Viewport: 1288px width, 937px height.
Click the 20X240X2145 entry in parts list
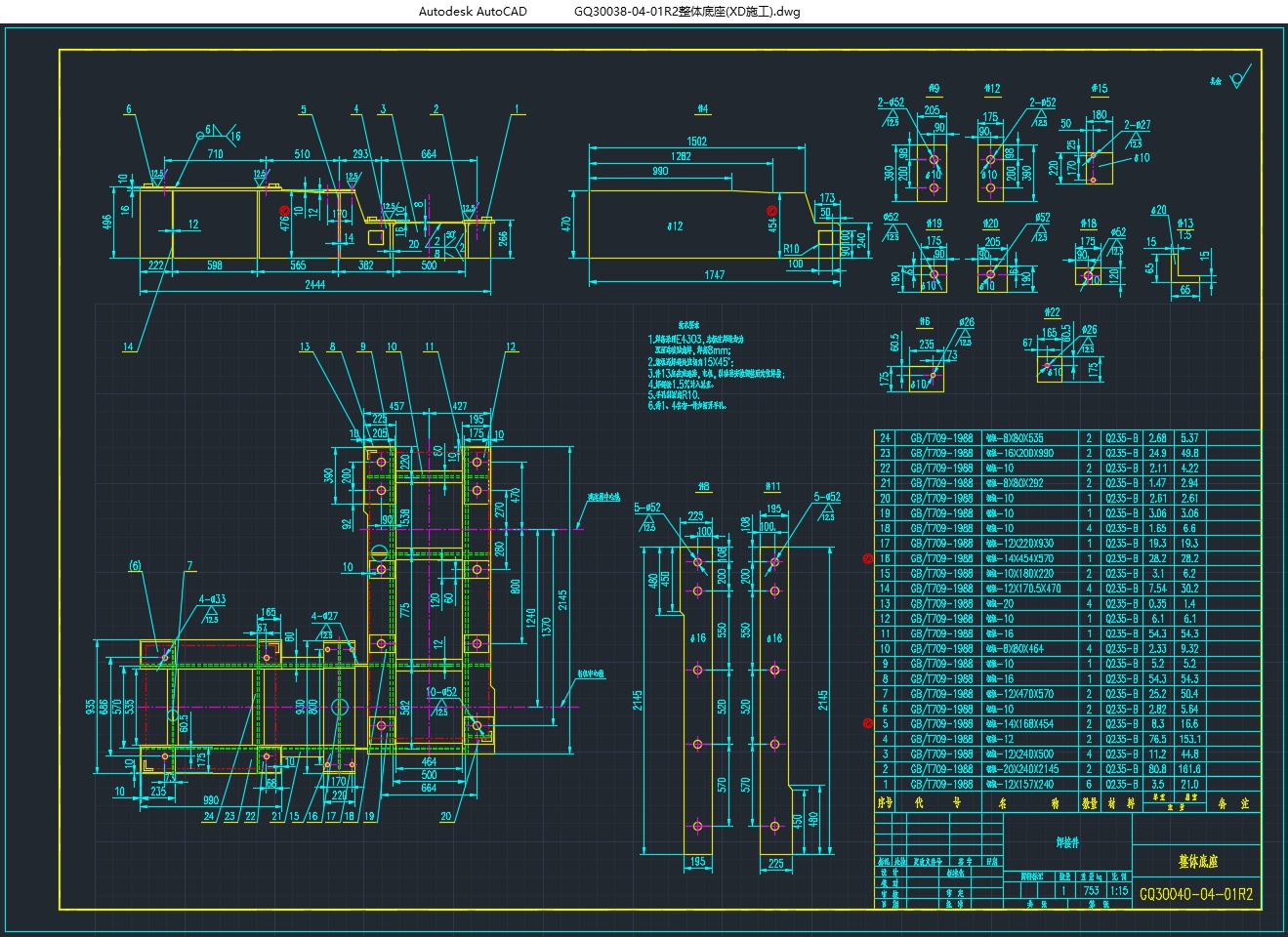coord(1029,769)
